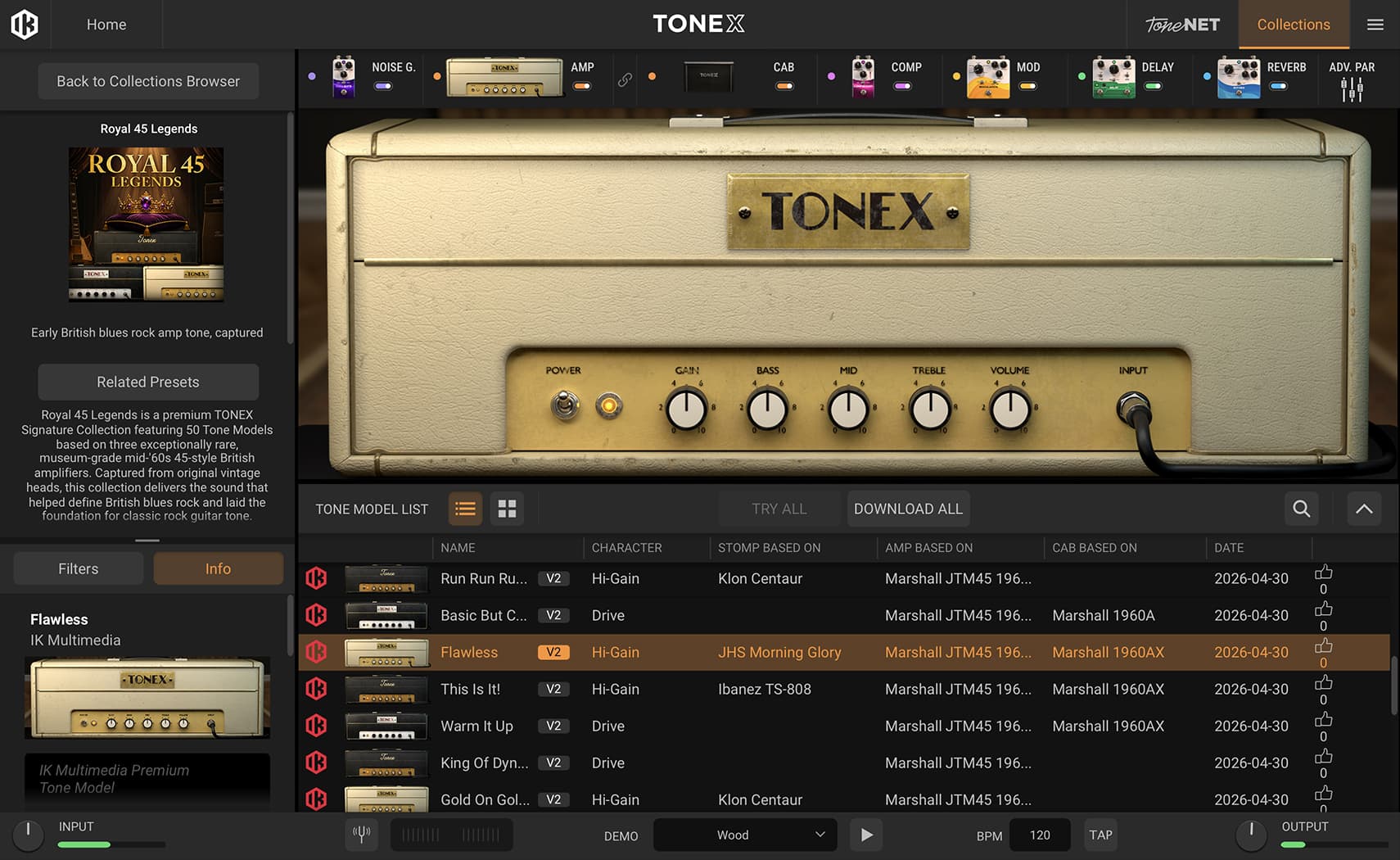Open the hamburger main menu
This screenshot has width=1400, height=860.
pyautogui.click(x=1375, y=25)
